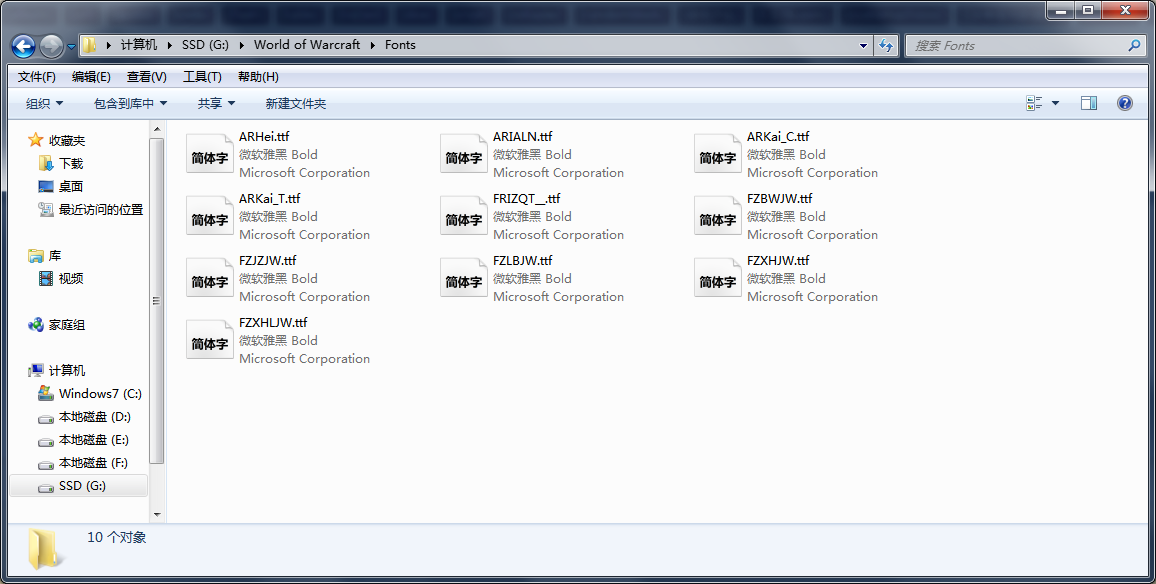Click the 新建文件夹 button
1156x584 pixels.
[x=295, y=103]
